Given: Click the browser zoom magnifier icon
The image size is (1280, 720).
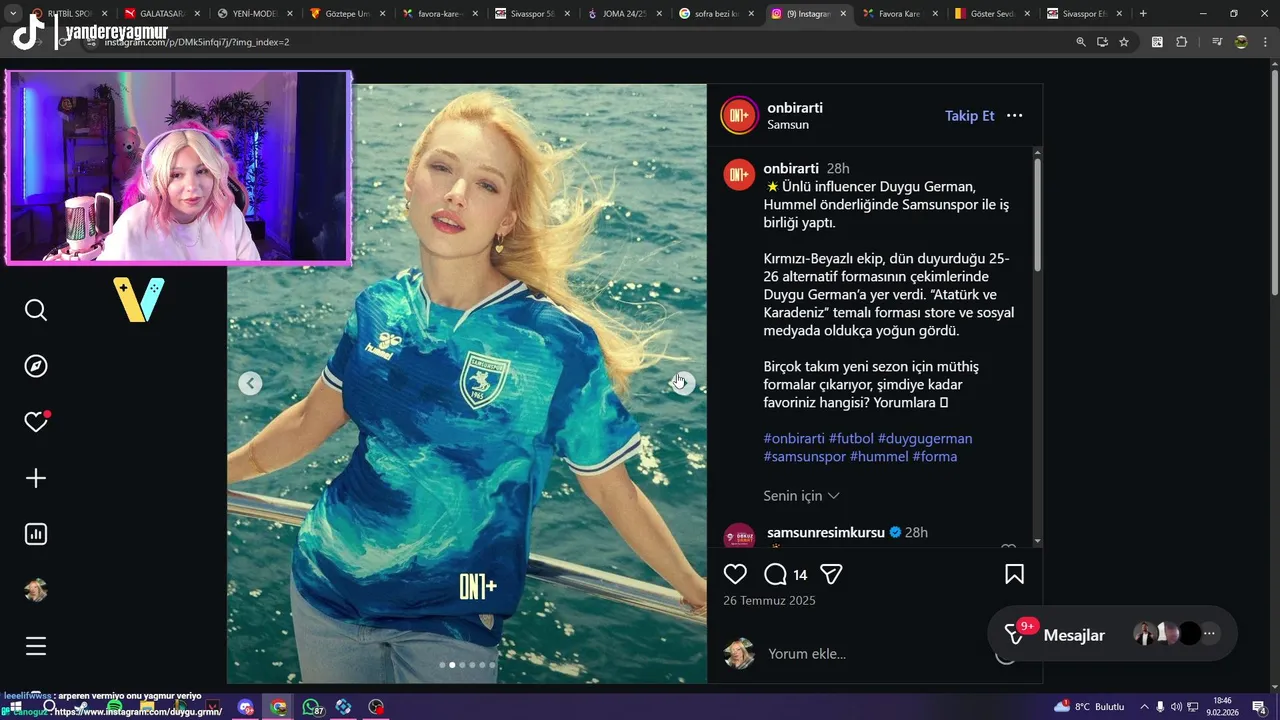Looking at the screenshot, I should tap(1080, 42).
